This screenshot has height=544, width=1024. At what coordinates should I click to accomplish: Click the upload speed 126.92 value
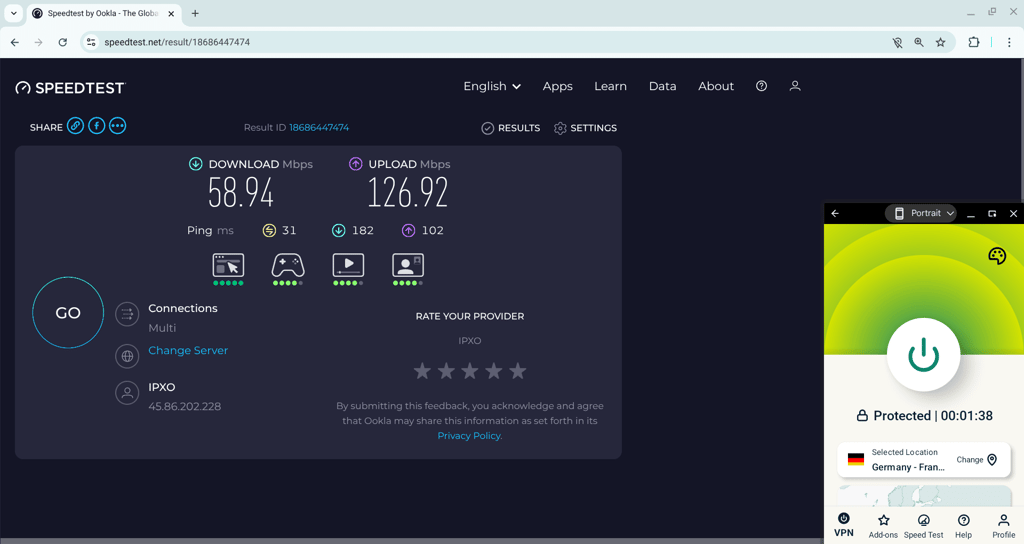pyautogui.click(x=408, y=193)
